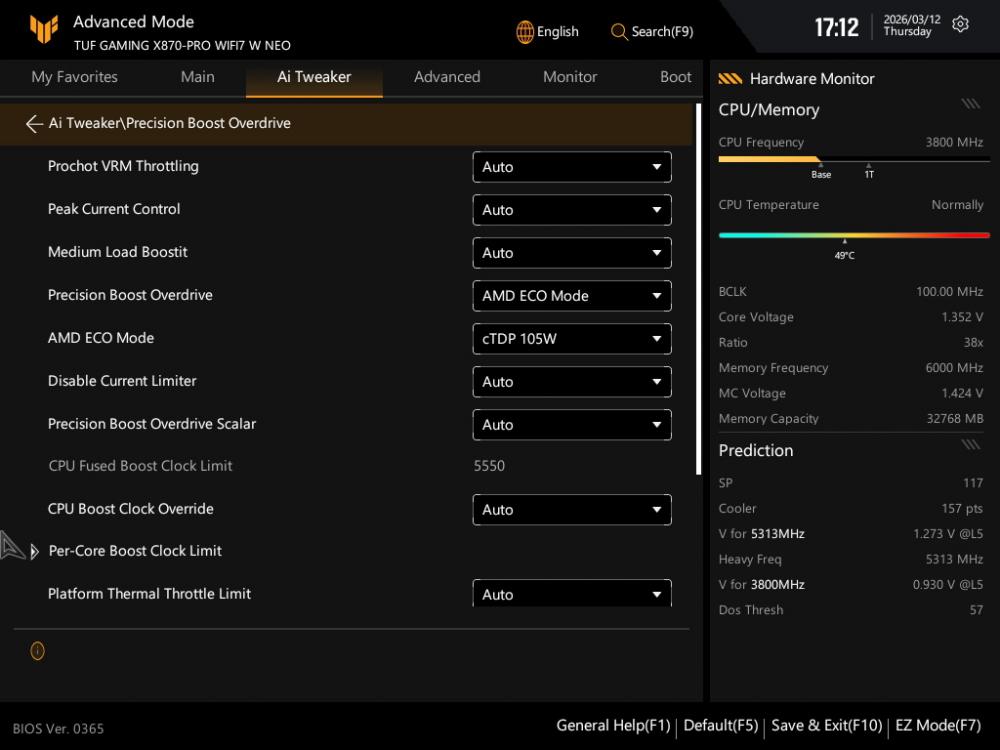Open Precision Boost Overdrive mode dropdown

[571, 296]
